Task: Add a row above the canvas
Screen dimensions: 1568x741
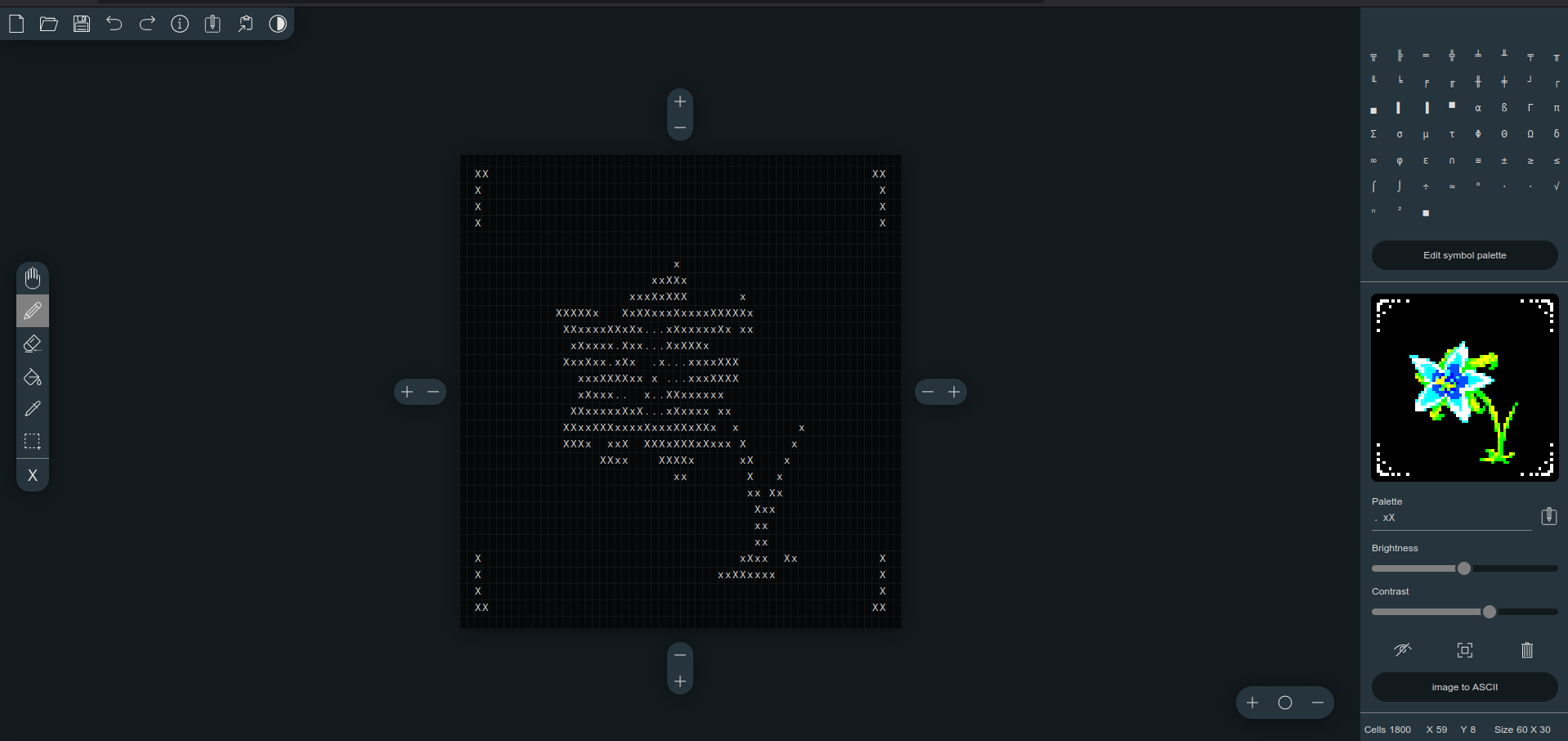Action: click(x=680, y=101)
